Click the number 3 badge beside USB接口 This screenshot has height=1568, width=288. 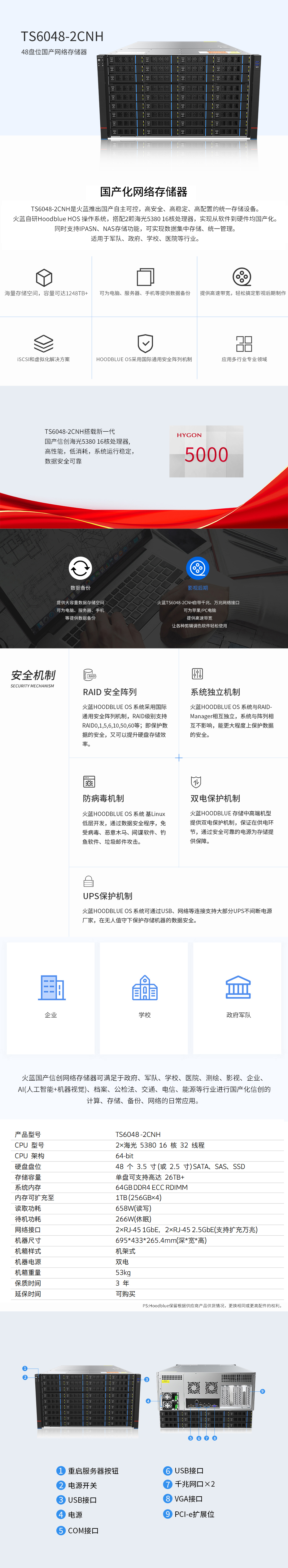coord(61,1500)
